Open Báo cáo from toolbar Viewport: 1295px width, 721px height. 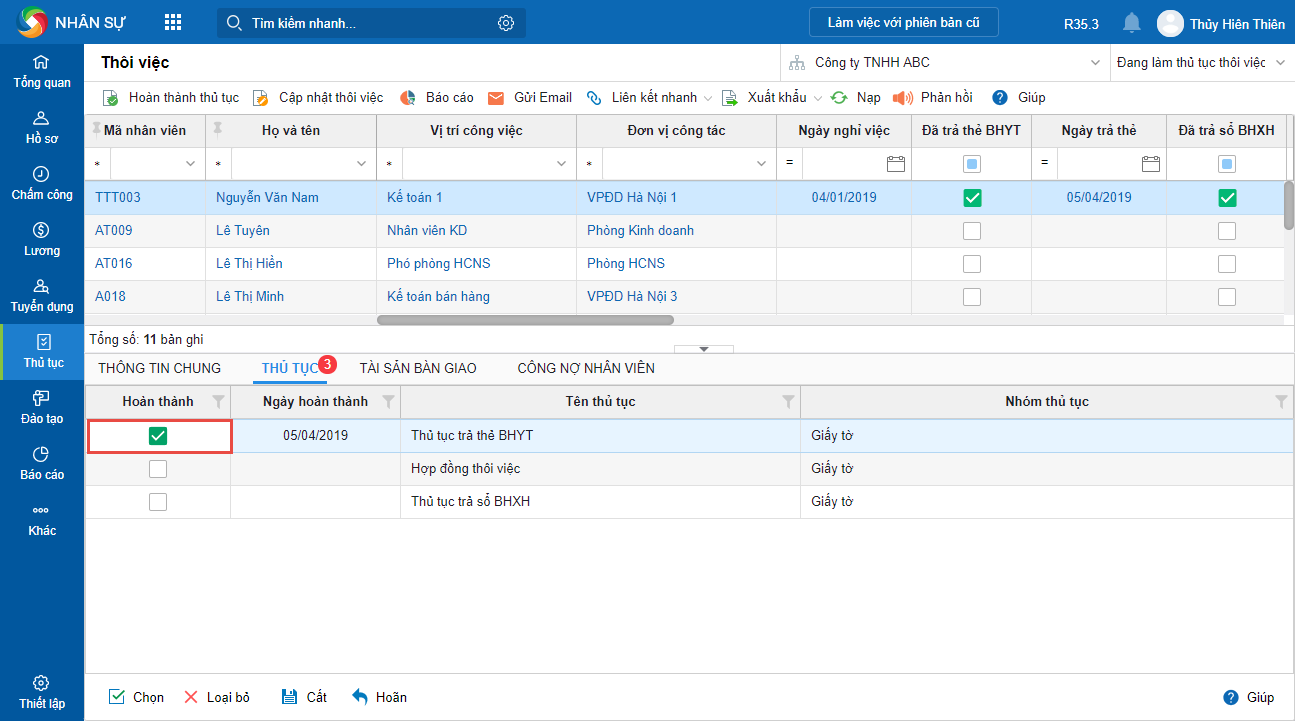(x=437, y=98)
